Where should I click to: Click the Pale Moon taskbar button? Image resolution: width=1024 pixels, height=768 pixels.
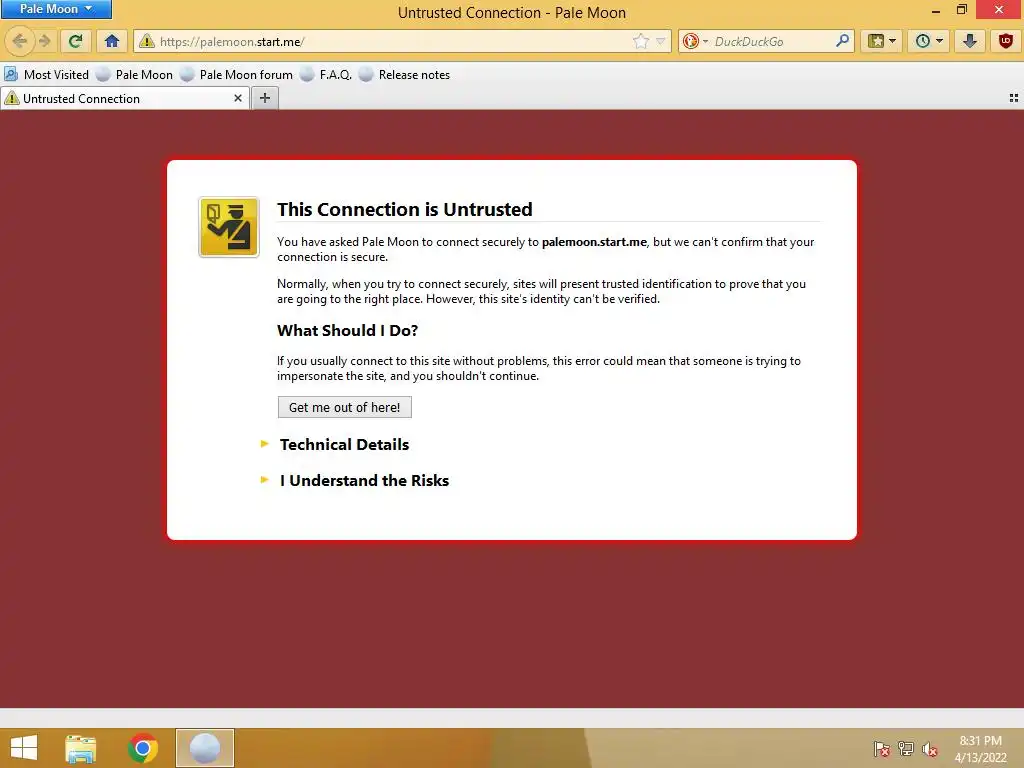(204, 748)
